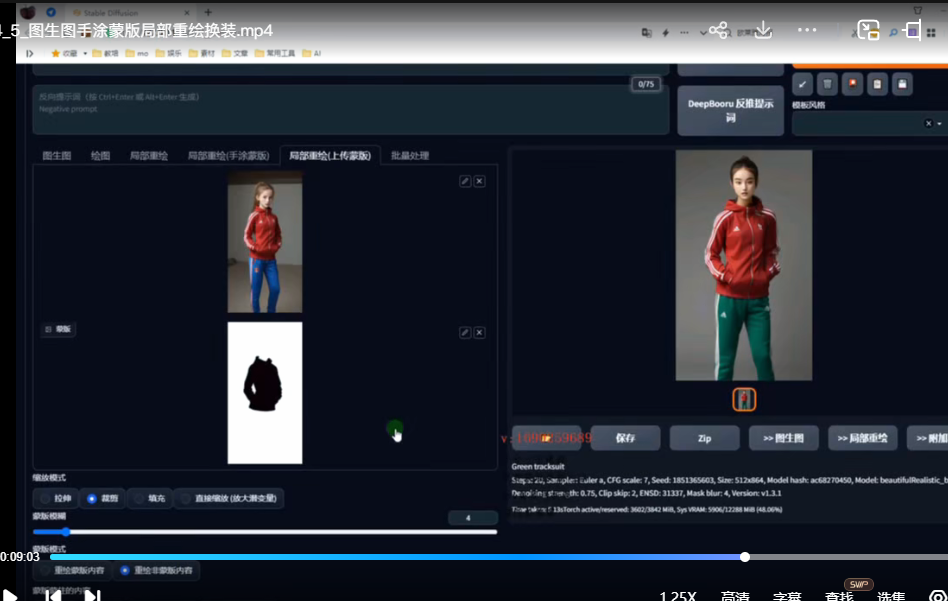
Task: Switch to 局部重绘(手涂蒙版) tab
Action: tap(229, 156)
